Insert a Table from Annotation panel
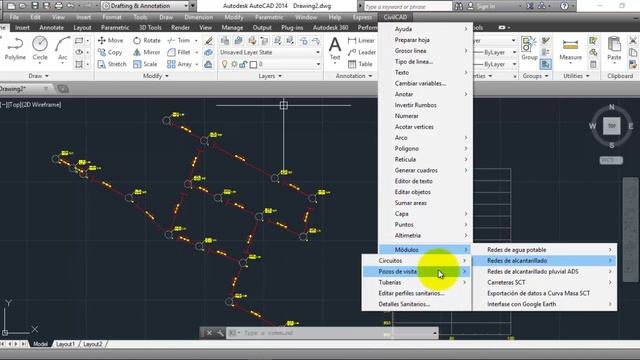The width and height of the screenshot is (640, 360). coord(360,64)
